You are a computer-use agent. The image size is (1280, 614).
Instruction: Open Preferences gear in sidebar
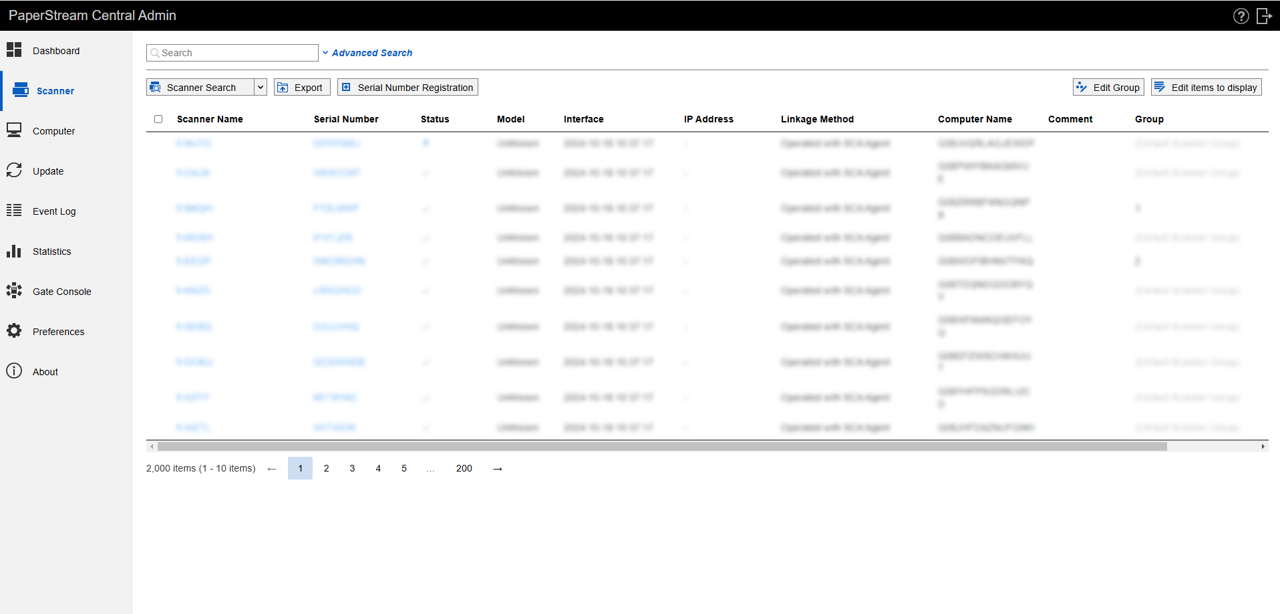click(x=14, y=331)
